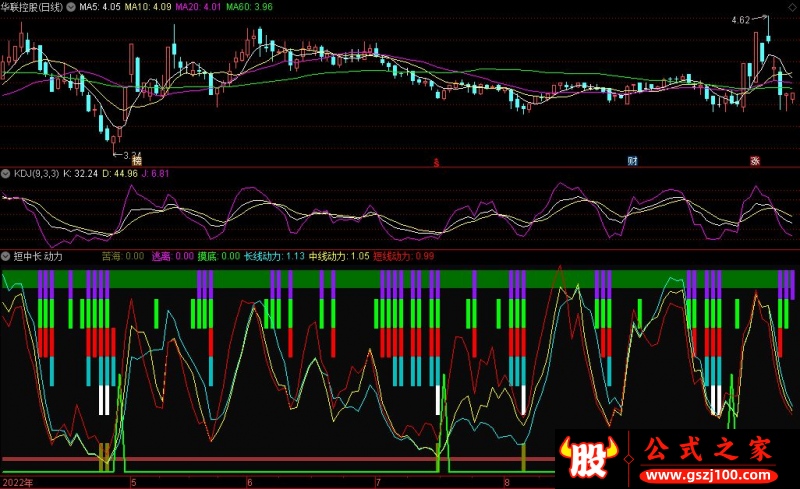The height and width of the screenshot is (489, 800).
Task: Click the 2022年 label on the time axis
Action: [17, 482]
